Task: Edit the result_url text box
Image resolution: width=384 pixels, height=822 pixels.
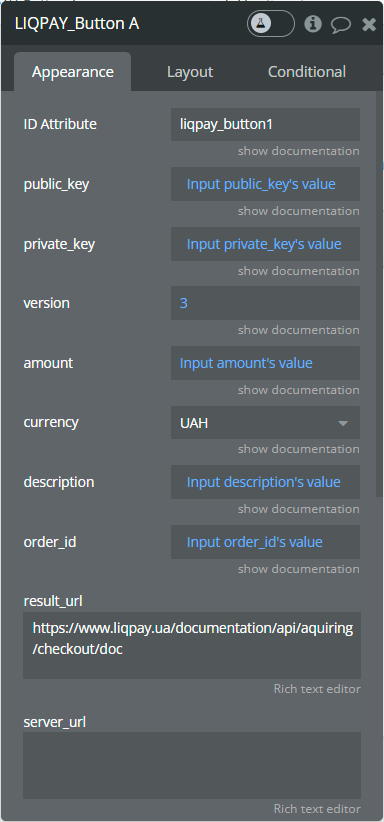Action: tap(192, 645)
